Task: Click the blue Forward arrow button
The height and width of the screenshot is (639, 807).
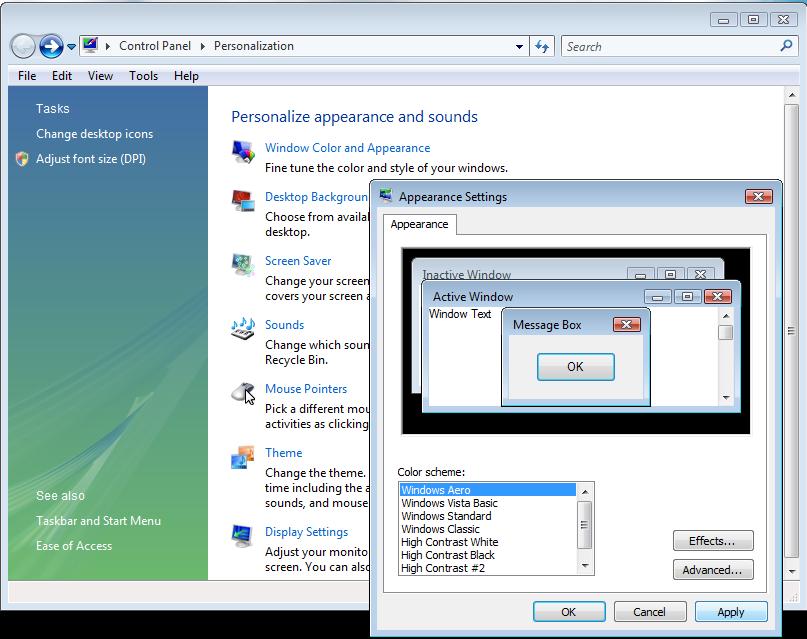Action: click(x=51, y=46)
